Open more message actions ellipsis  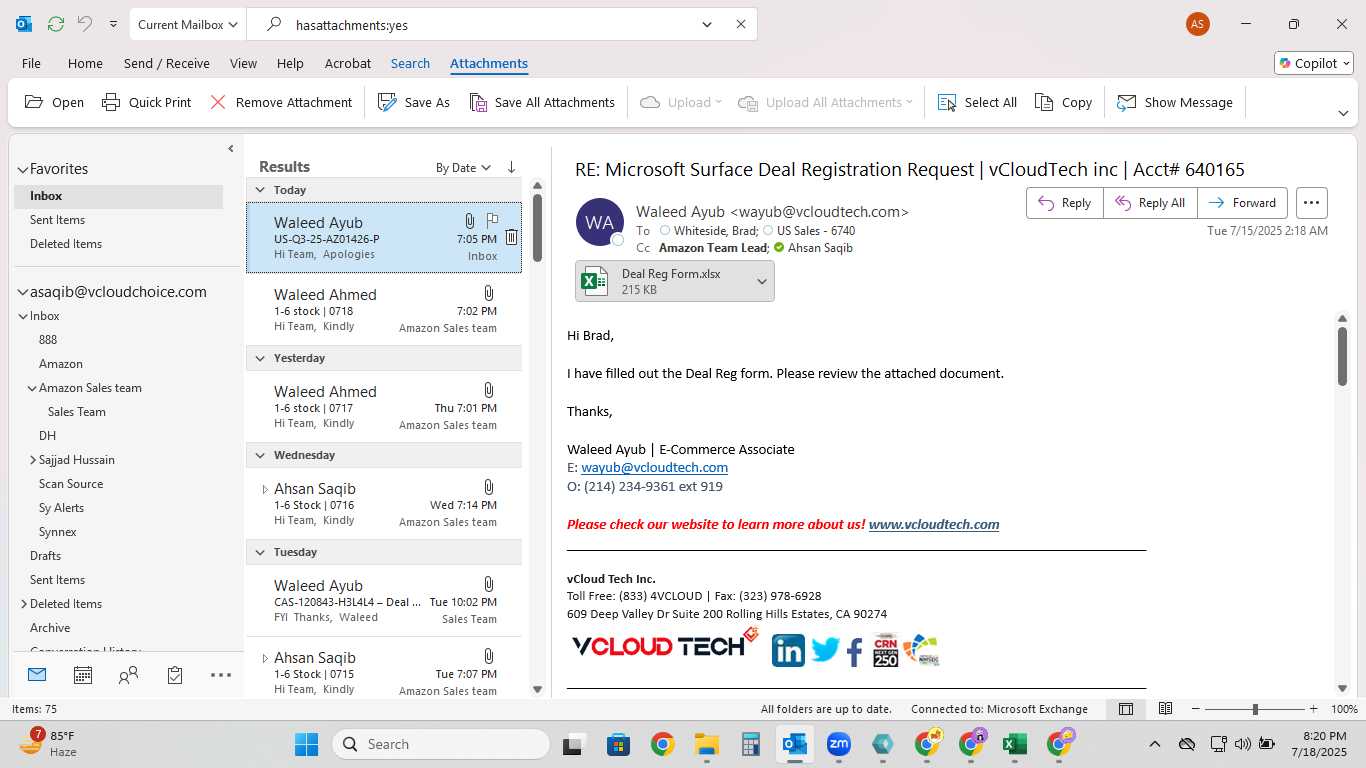[1311, 203]
